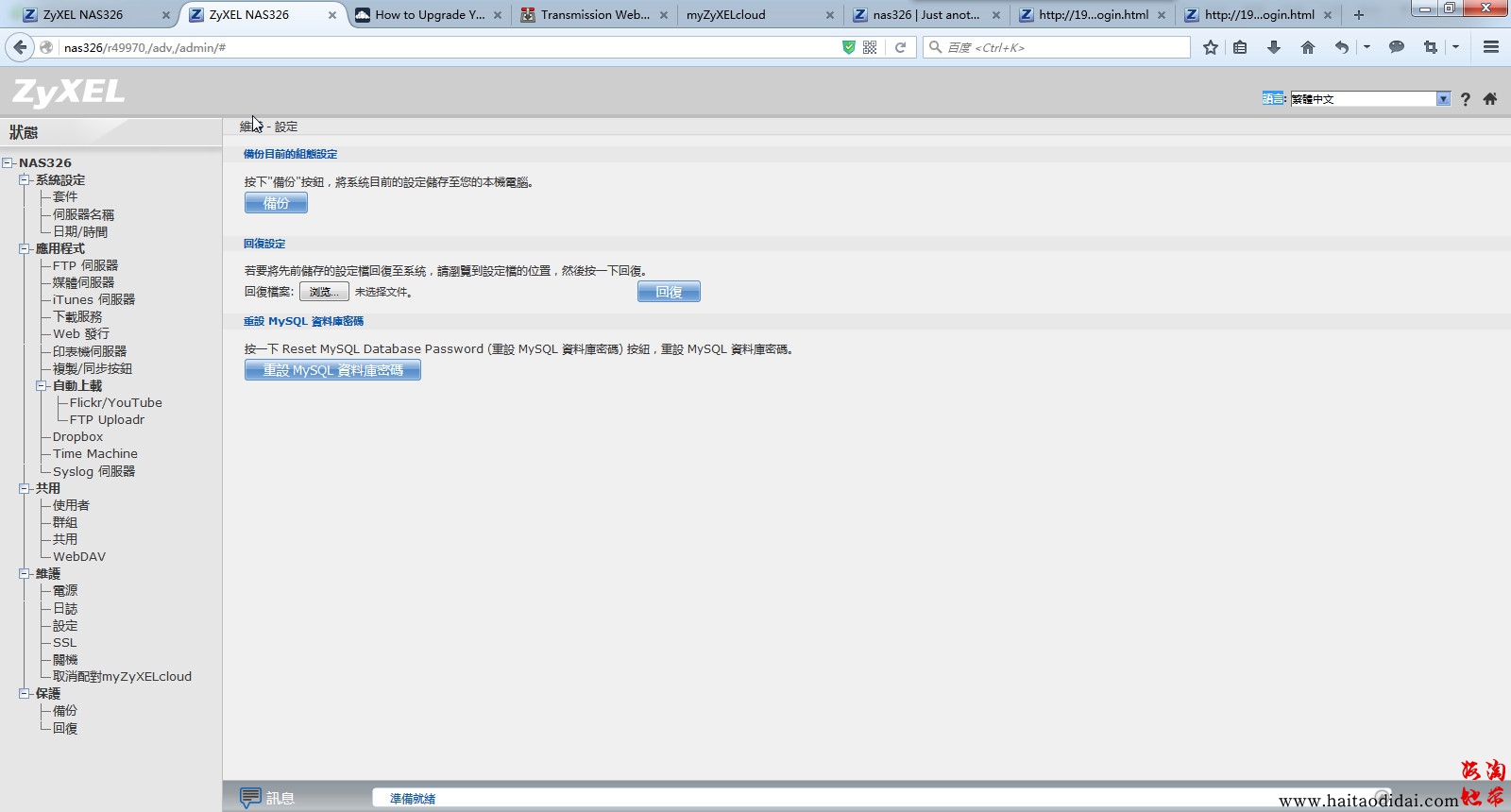Click the ZyXEL help question mark icon
The image size is (1511, 812).
1465,99
